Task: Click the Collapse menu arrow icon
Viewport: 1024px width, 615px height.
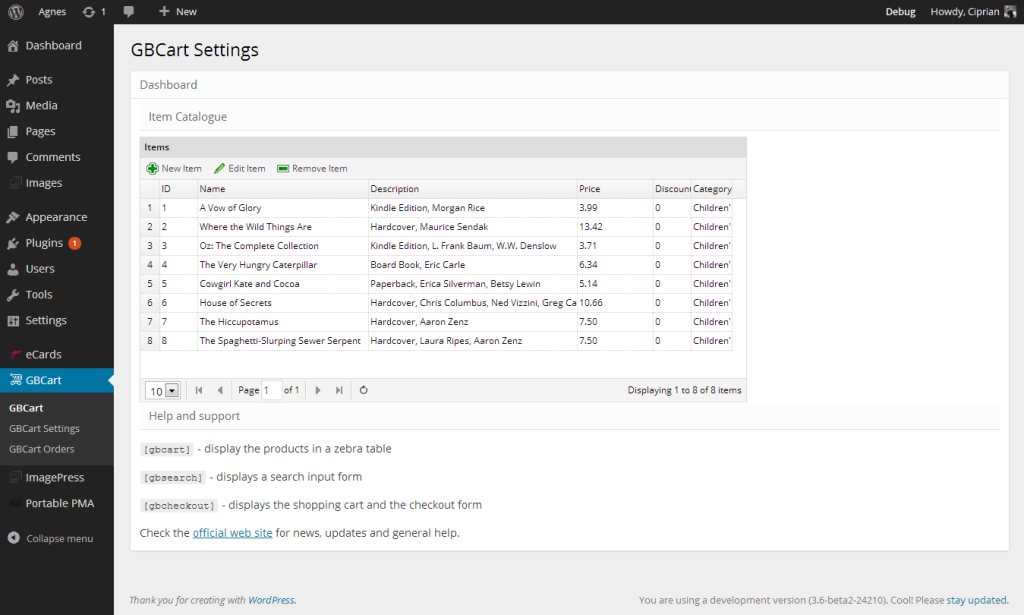Action: click(13, 538)
